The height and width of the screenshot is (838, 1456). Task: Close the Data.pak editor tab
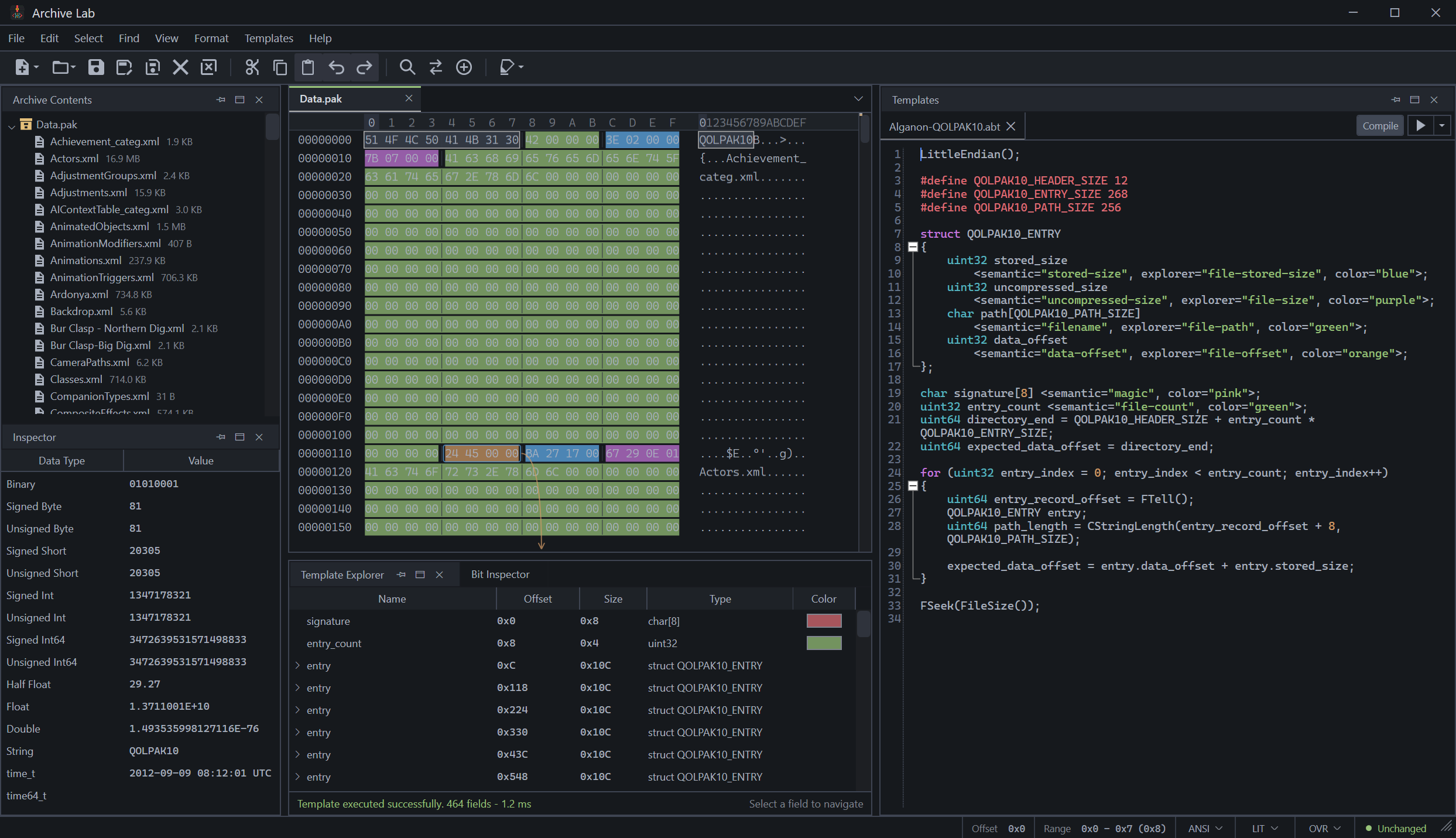click(409, 98)
